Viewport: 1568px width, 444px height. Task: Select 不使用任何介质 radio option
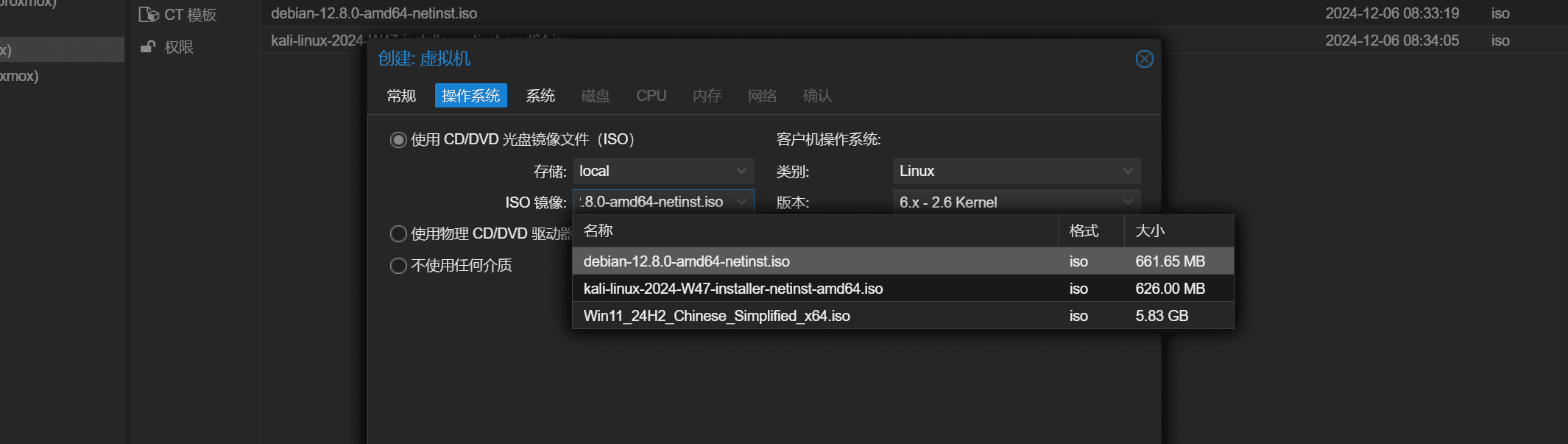pyautogui.click(x=398, y=266)
